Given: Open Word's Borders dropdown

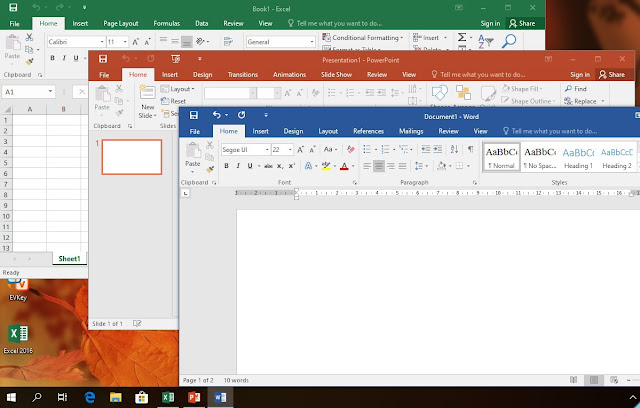Looking at the screenshot, I should pos(468,166).
